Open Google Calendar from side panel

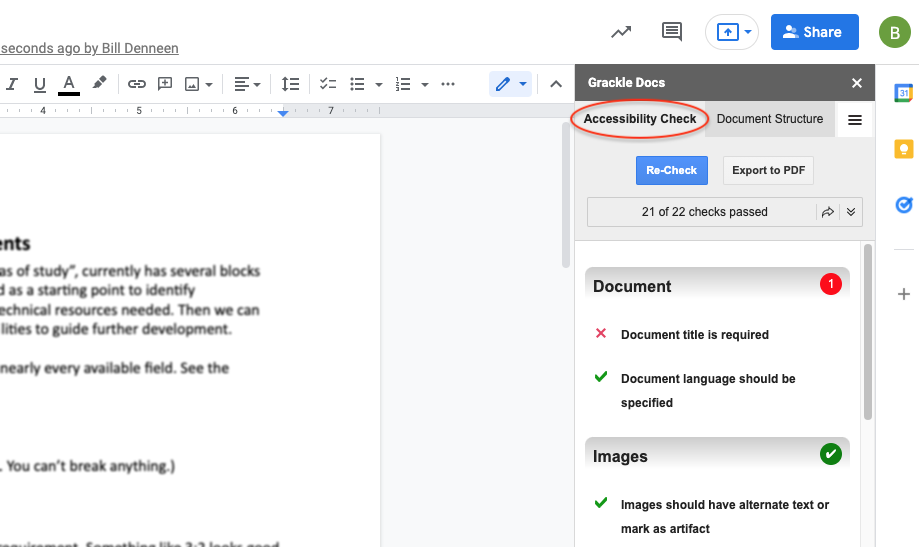pyautogui.click(x=903, y=93)
